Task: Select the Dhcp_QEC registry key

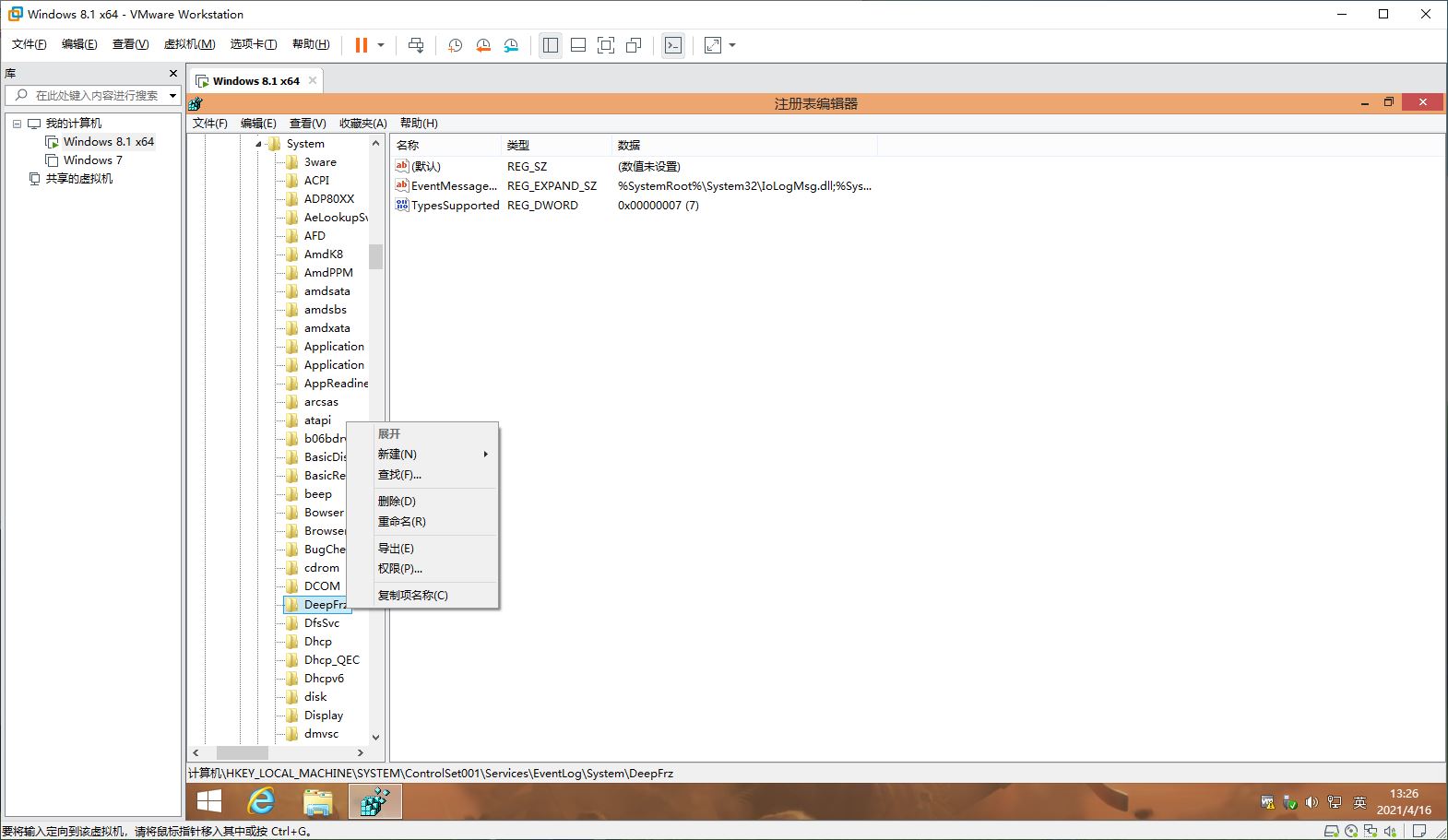Action: 332,660
